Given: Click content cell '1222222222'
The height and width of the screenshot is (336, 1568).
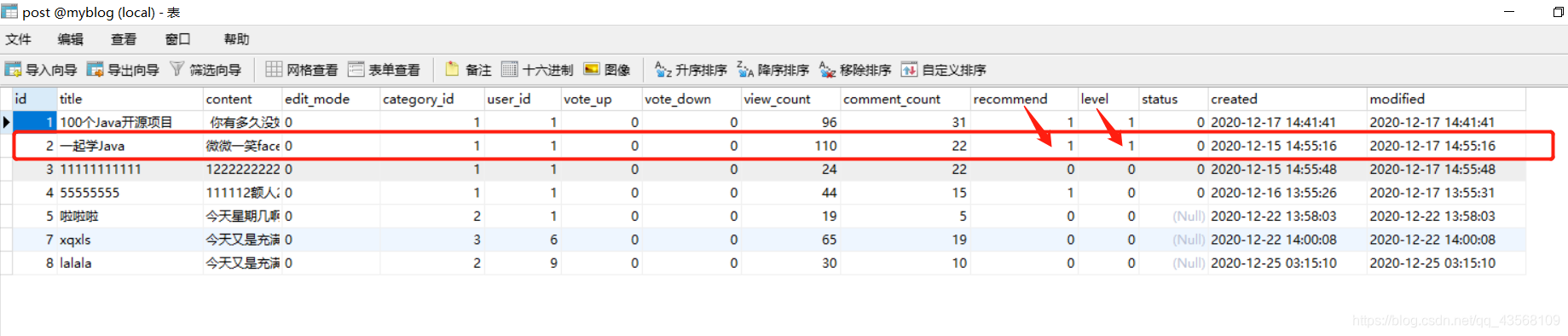Looking at the screenshot, I should tap(243, 169).
